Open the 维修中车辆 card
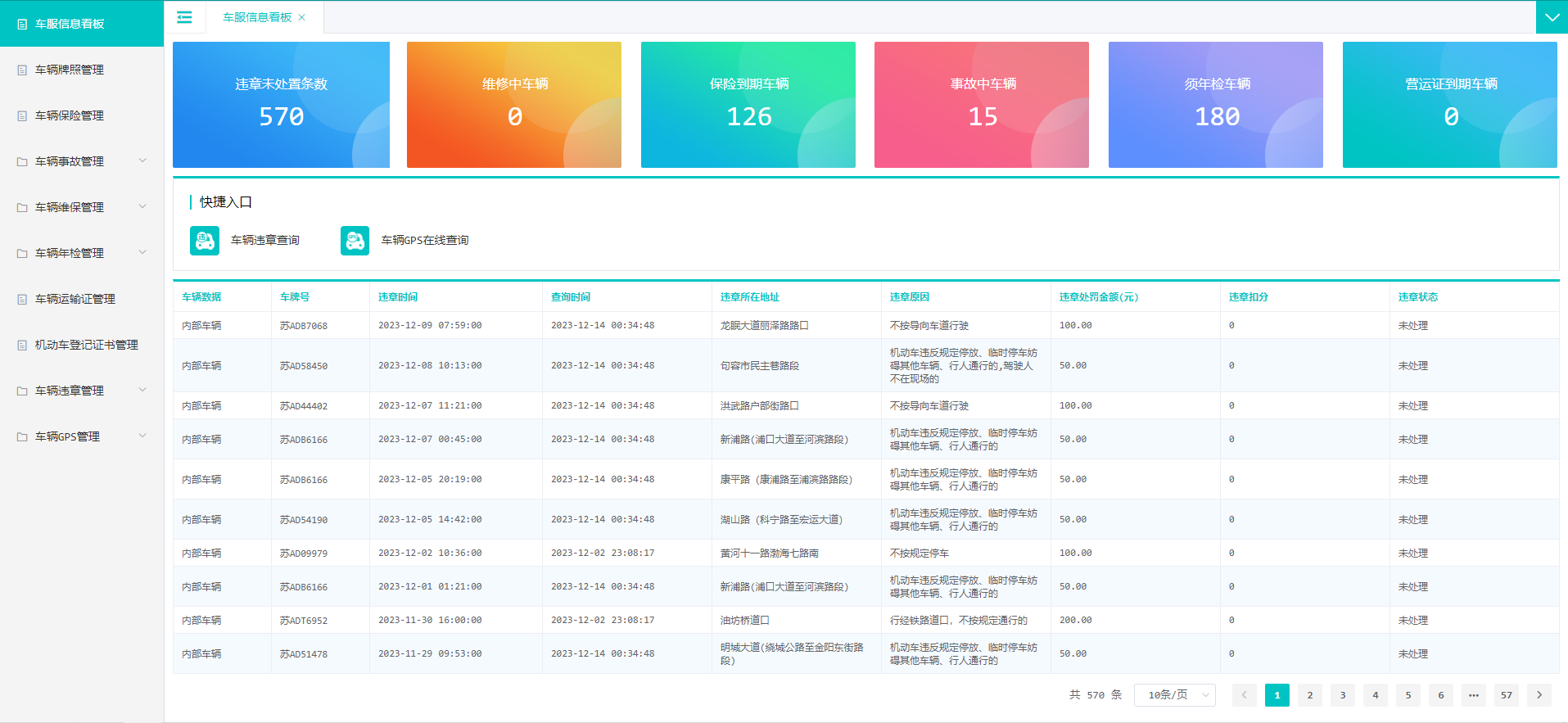 tap(514, 105)
